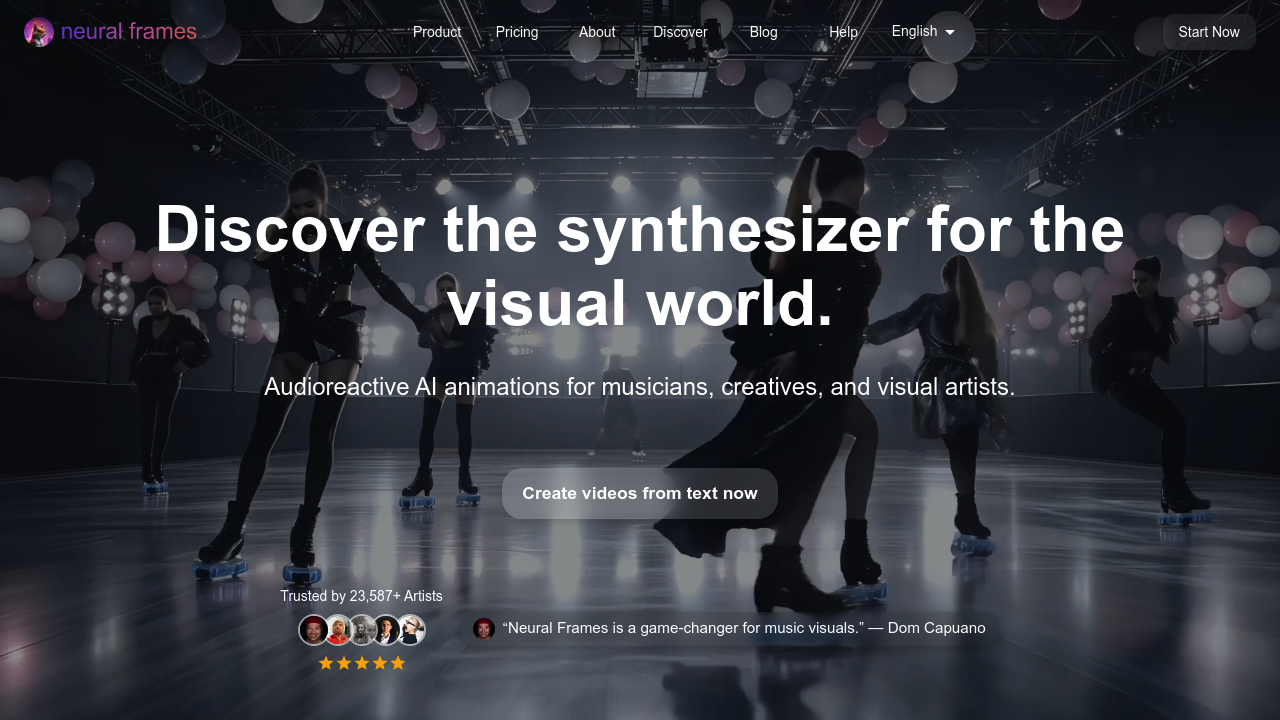This screenshot has height=720, width=1280.
Task: Click the fifth orange rating star
Action: (398, 662)
